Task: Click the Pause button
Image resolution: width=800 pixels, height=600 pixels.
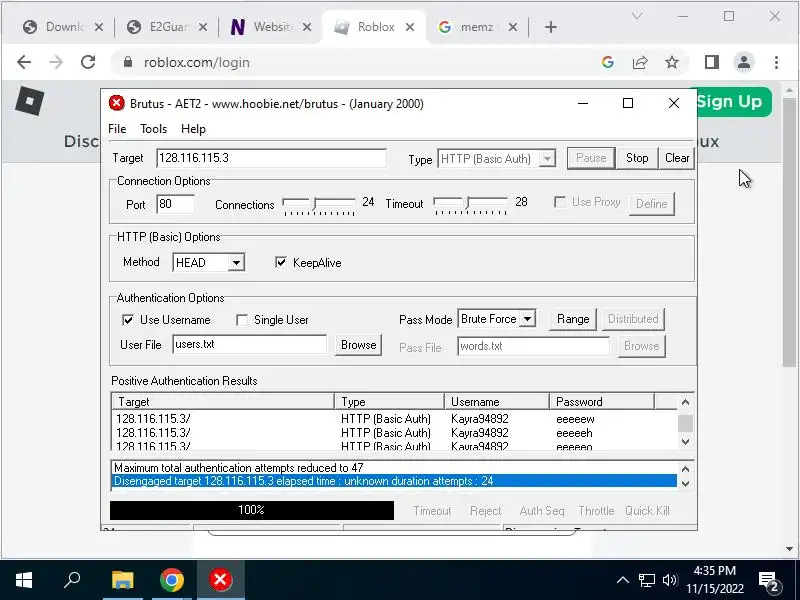Action: 591,158
